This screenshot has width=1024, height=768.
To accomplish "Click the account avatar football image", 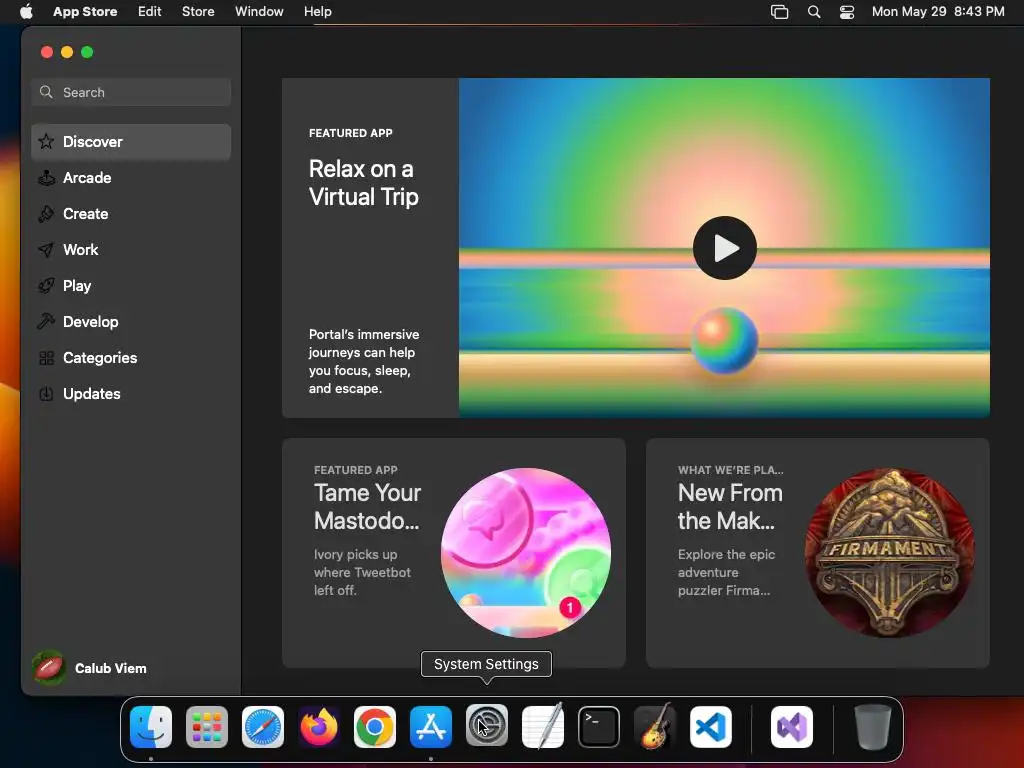I will coord(49,667).
